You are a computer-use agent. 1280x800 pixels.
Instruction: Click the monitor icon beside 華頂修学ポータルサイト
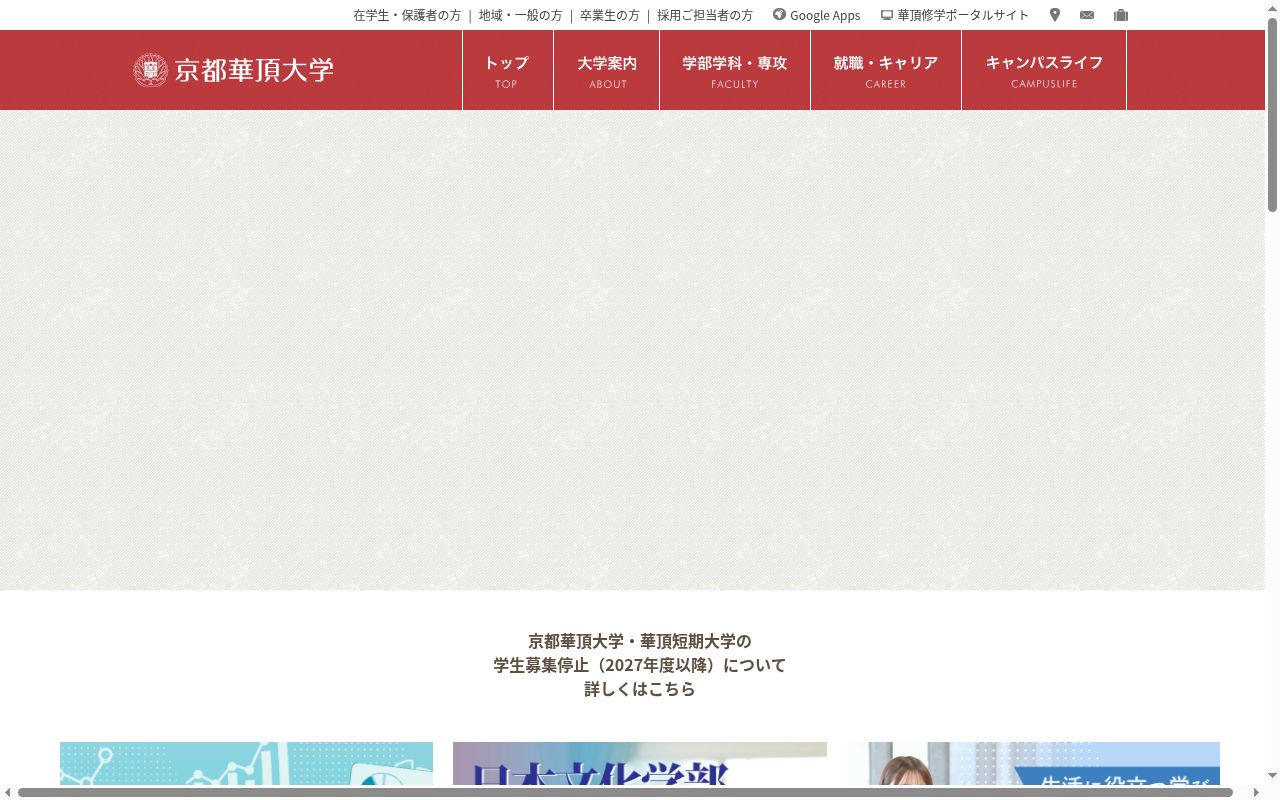coord(886,15)
